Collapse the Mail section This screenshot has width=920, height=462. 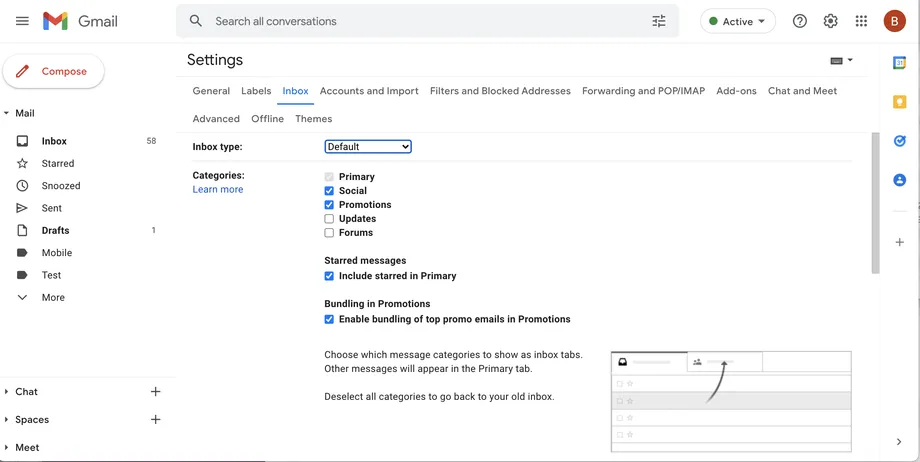point(6,113)
